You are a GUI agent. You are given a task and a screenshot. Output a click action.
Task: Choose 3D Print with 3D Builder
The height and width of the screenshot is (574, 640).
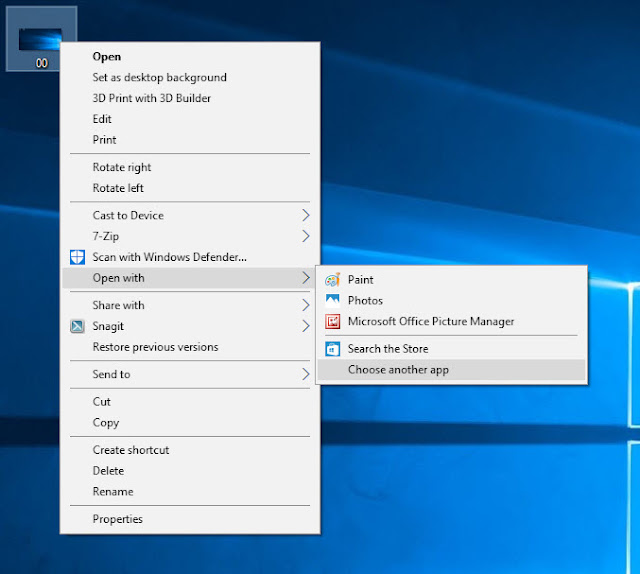click(x=190, y=98)
